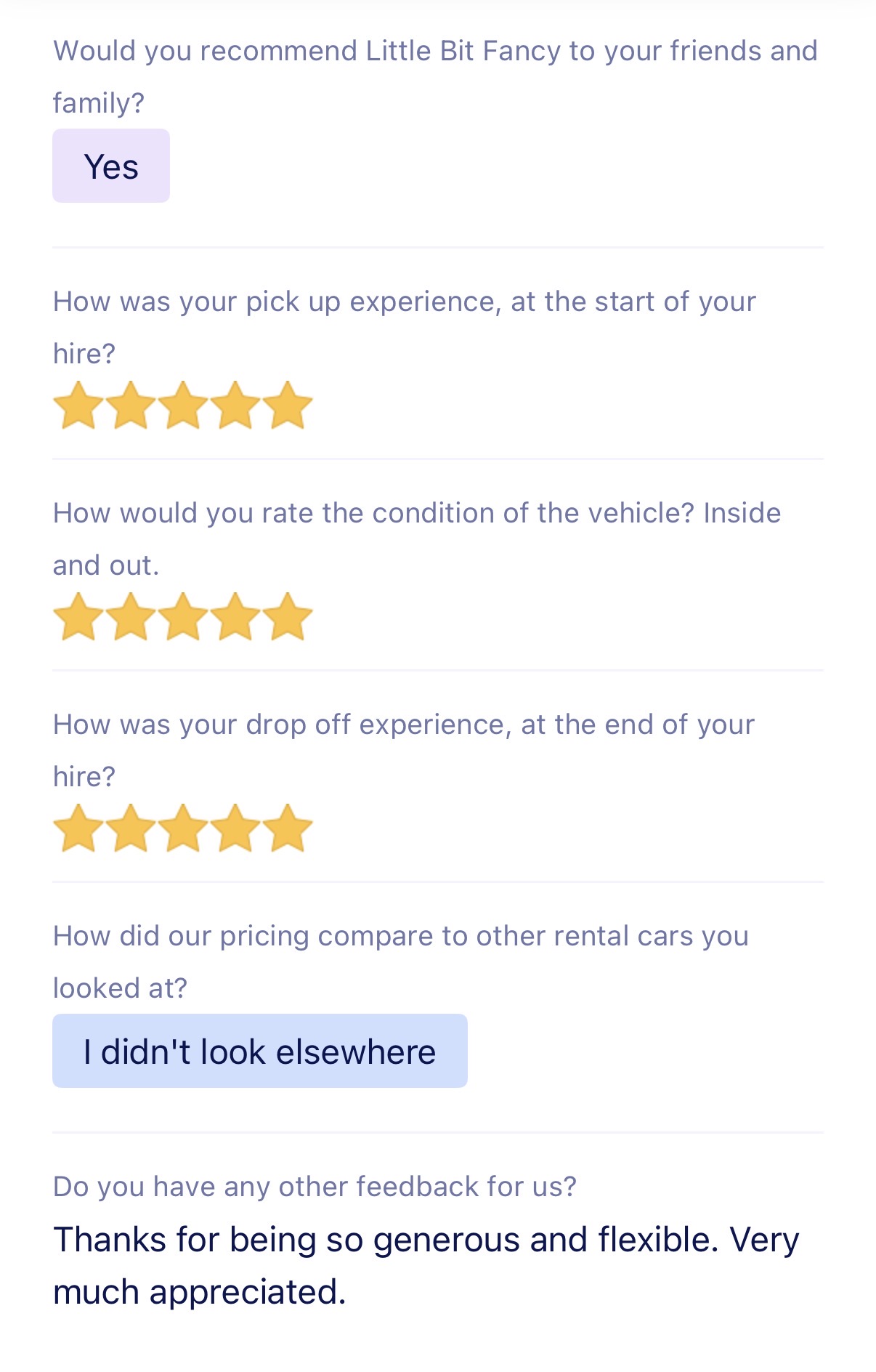Click the third star for pick up experience
Image resolution: width=876 pixels, height=1372 pixels.
183,405
